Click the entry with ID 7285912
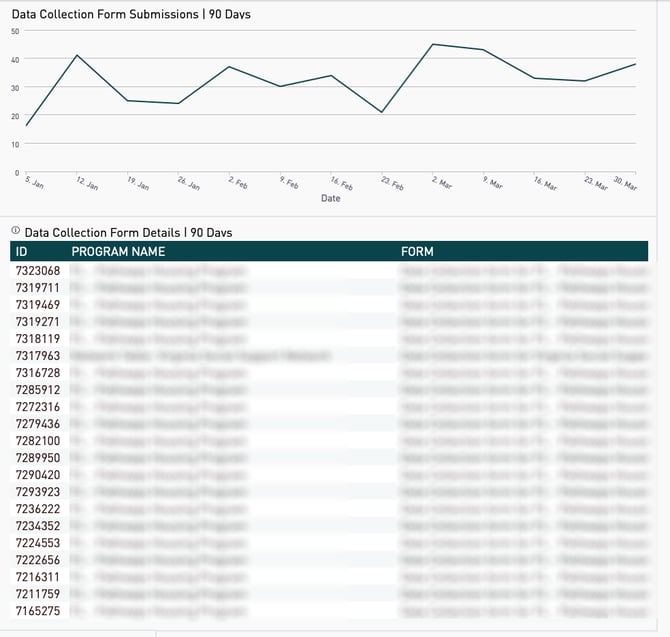 click(x=38, y=390)
